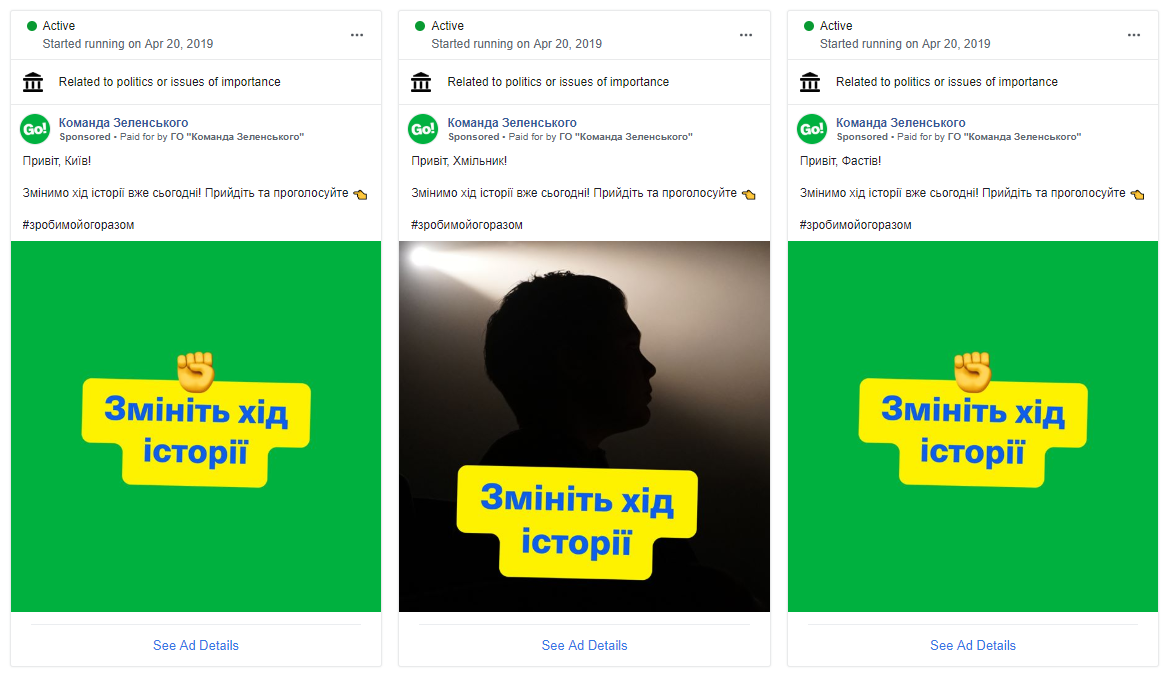
Task: Click Go! page avatar on Фастів ad
Action: (x=812, y=129)
